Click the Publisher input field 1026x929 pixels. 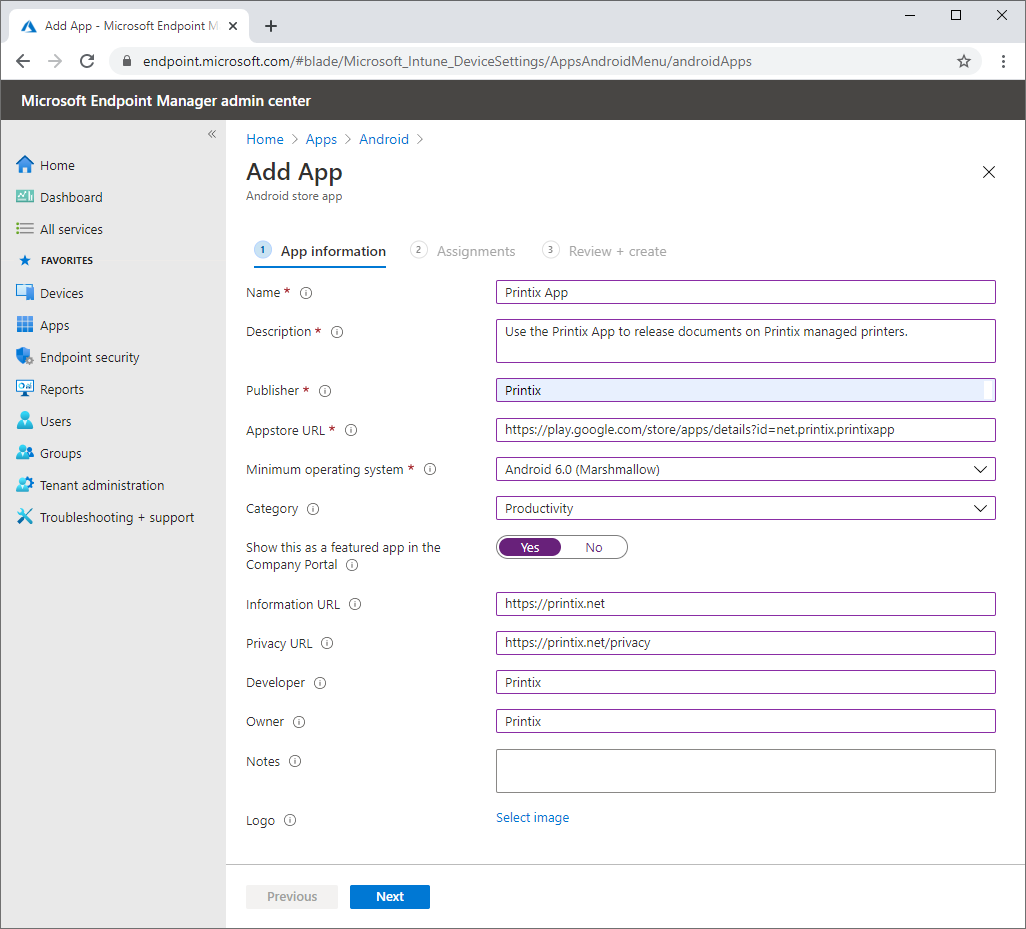[745, 391]
